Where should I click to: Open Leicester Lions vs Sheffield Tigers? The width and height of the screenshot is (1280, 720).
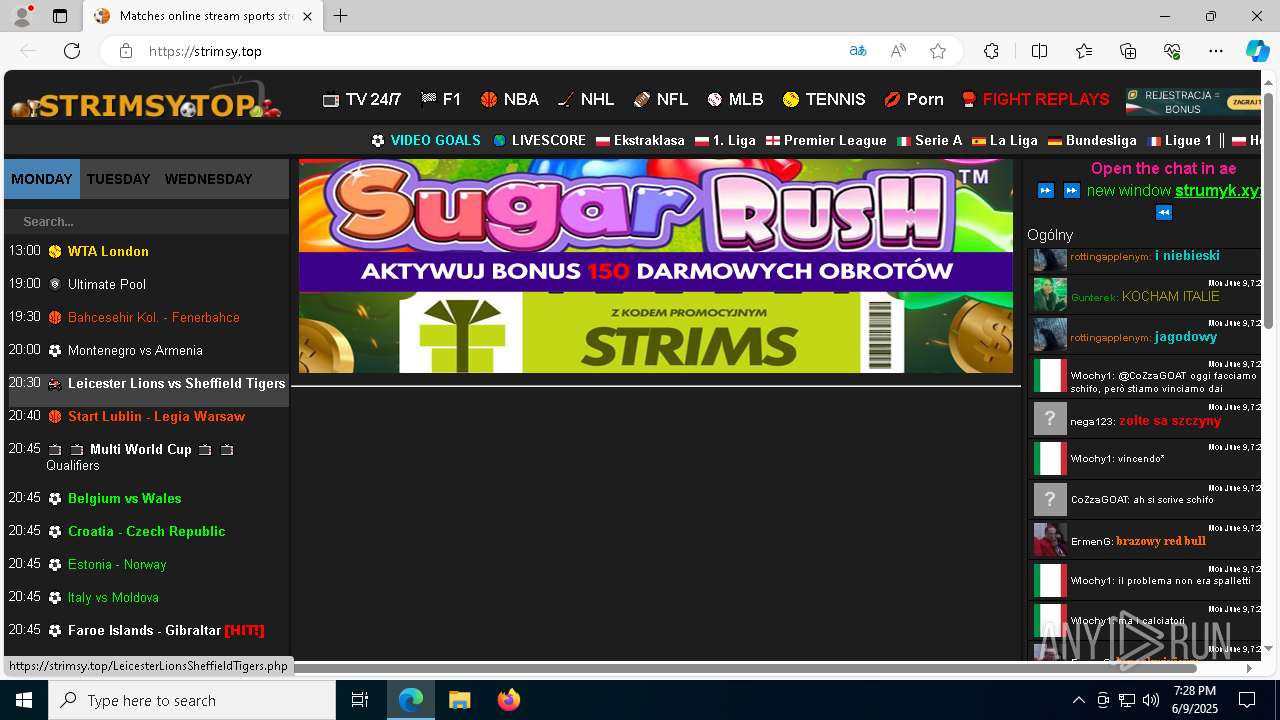pos(177,383)
